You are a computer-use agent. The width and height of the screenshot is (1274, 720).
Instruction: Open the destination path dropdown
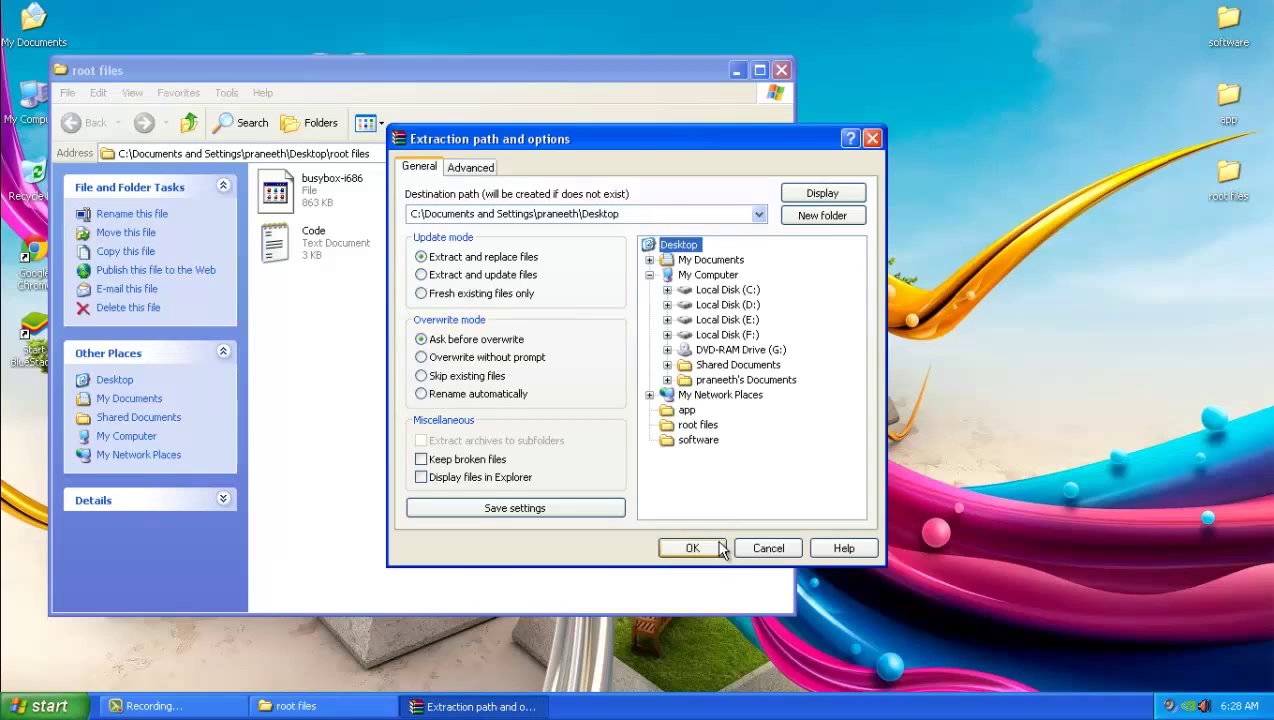pyautogui.click(x=758, y=214)
